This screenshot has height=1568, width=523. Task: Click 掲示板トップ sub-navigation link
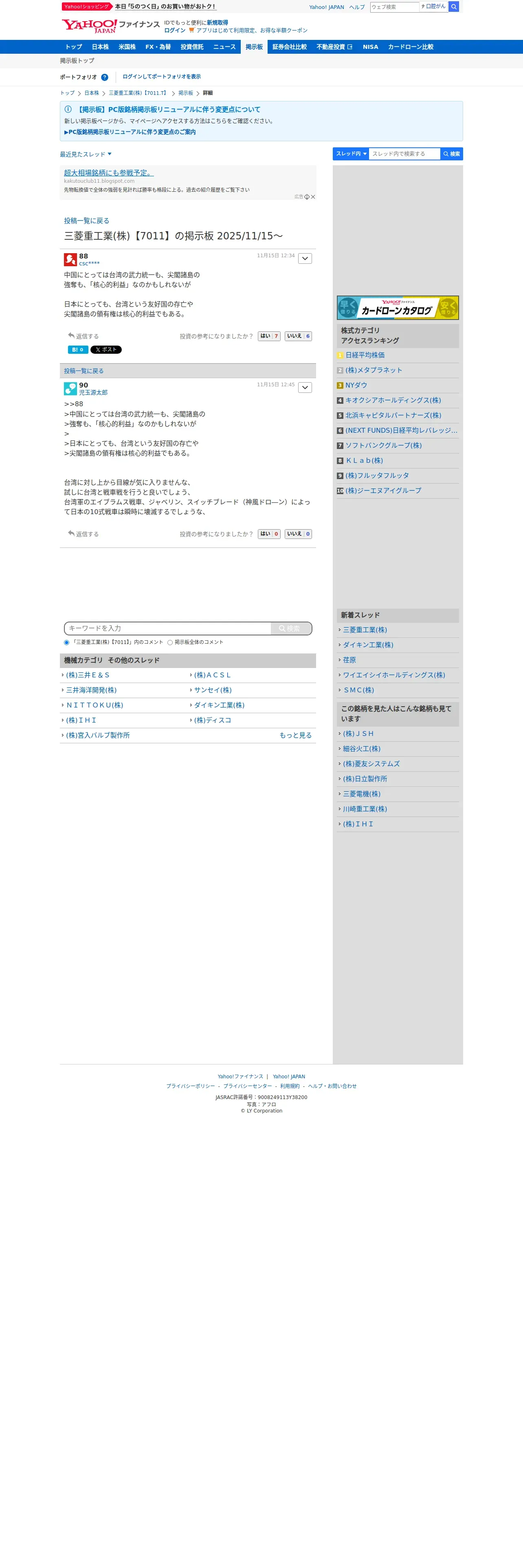click(77, 61)
